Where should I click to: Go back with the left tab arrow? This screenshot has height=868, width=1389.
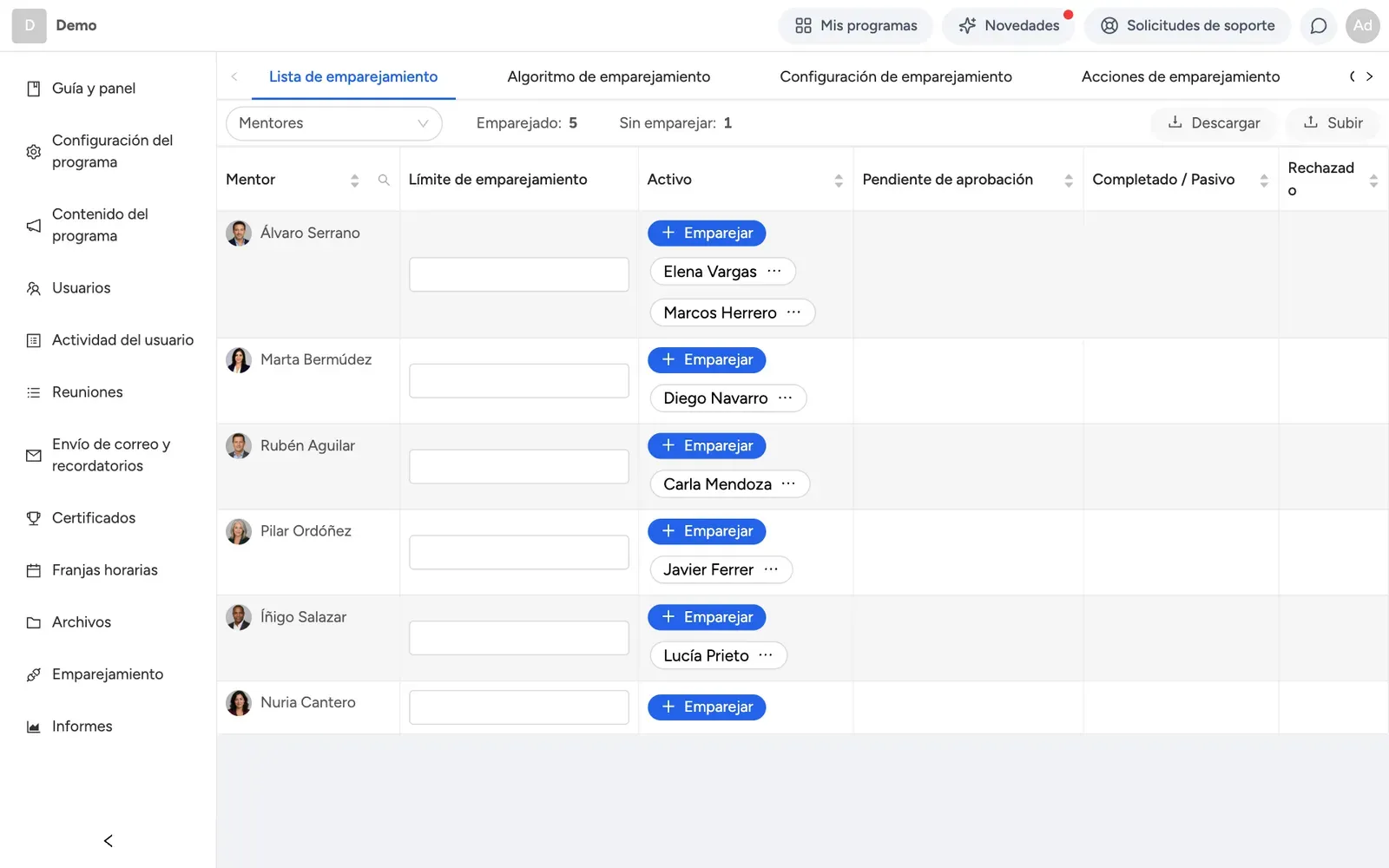point(234,76)
